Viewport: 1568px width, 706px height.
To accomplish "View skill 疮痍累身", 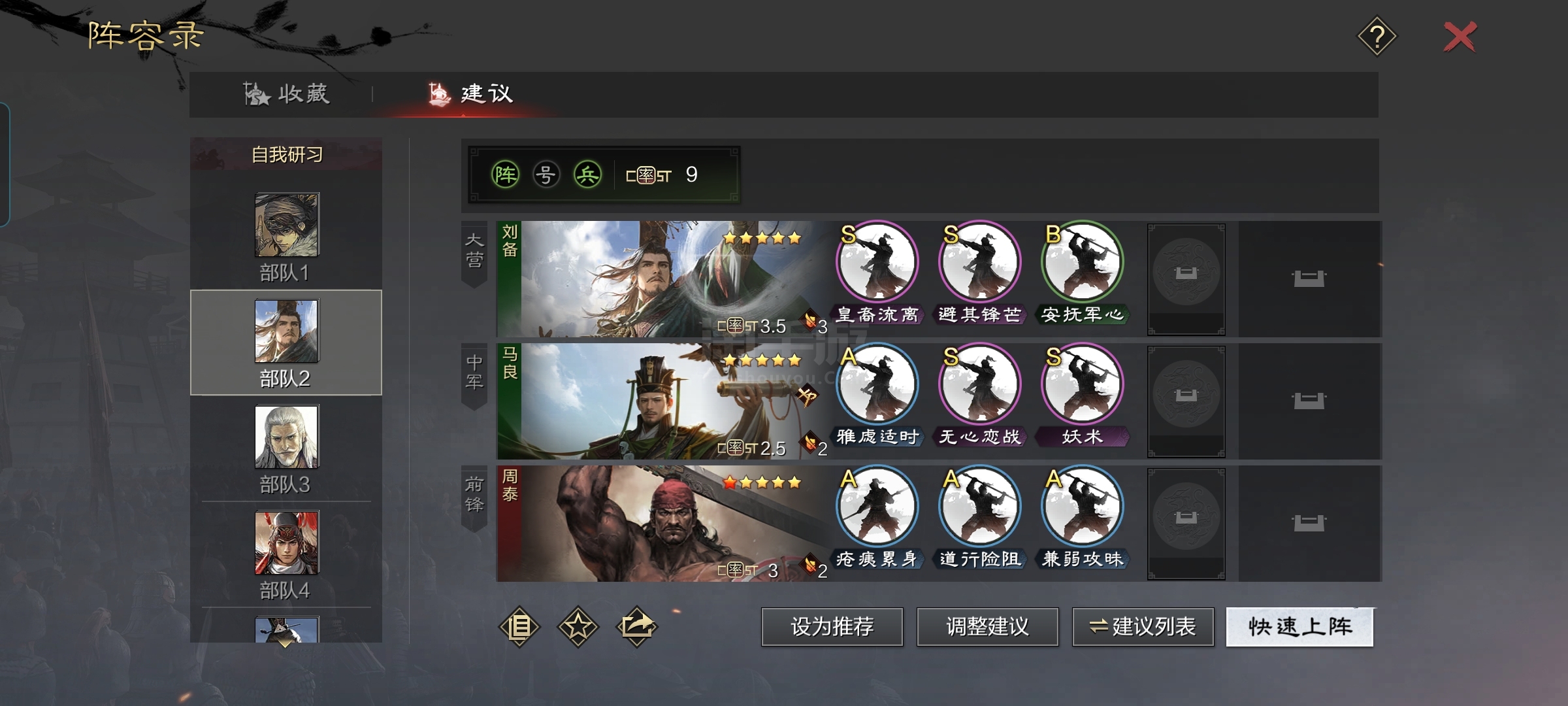I will [877, 518].
